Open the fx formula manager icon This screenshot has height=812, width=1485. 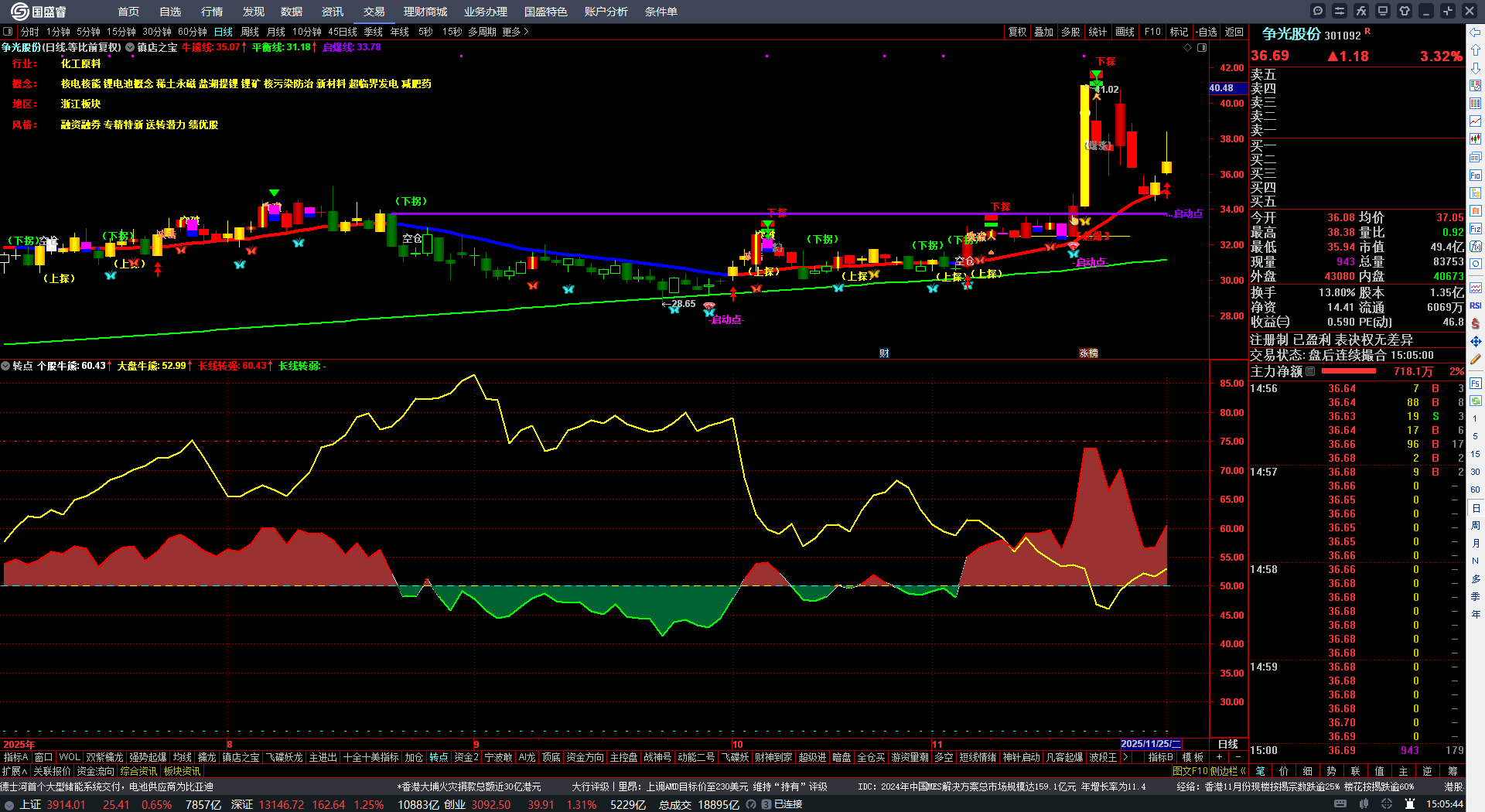point(1361,11)
